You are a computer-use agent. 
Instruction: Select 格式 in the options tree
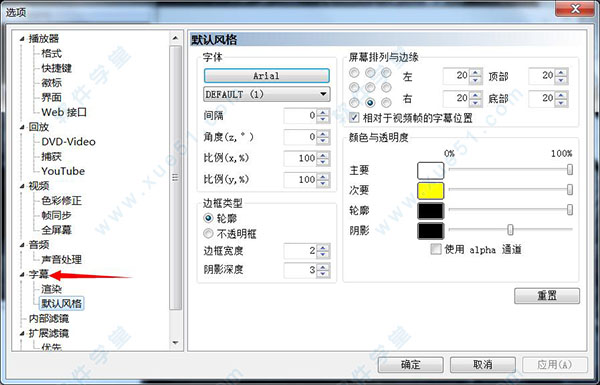click(51, 53)
